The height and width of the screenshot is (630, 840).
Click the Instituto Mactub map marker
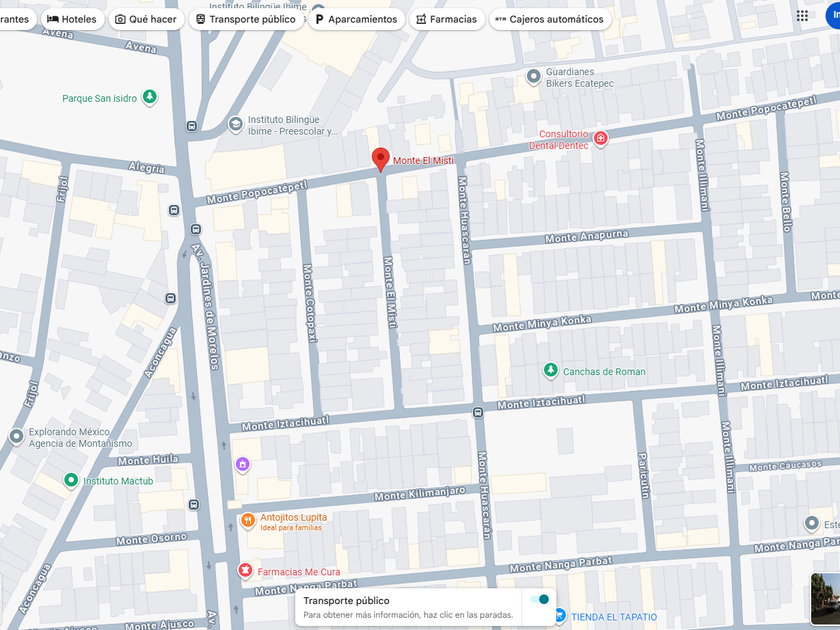[x=70, y=480]
